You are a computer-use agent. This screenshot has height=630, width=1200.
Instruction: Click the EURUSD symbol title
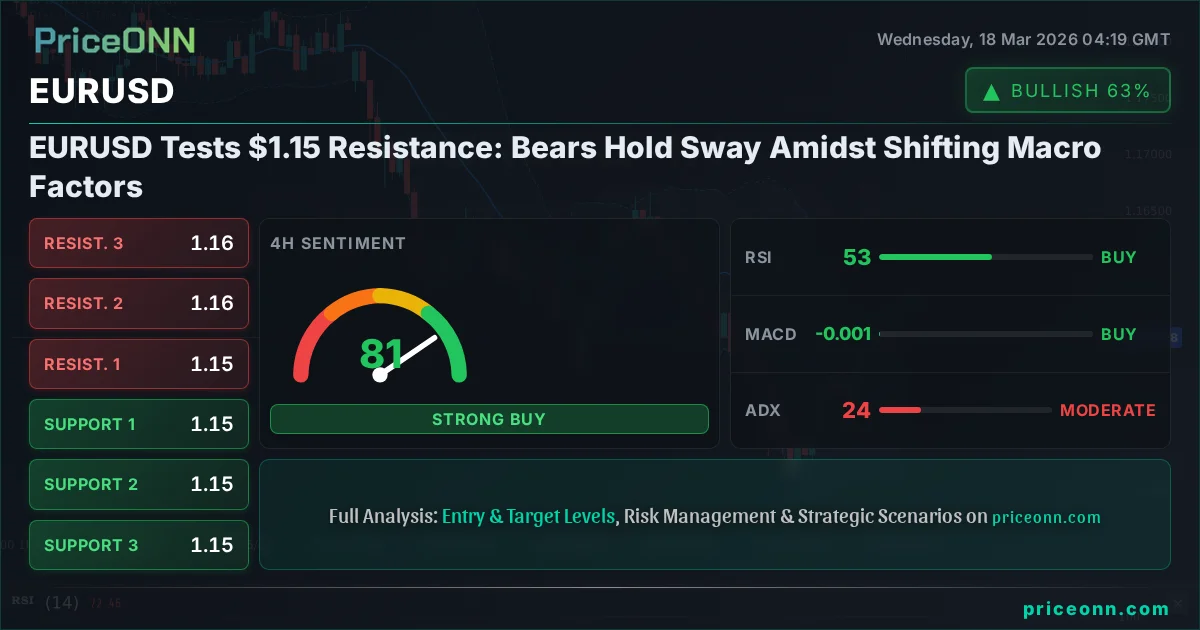[102, 91]
